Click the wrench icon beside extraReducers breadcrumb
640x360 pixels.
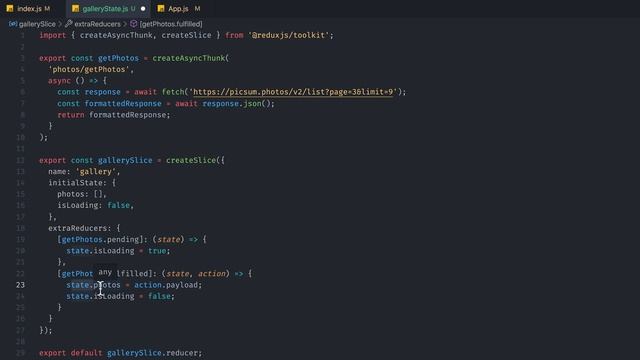point(69,24)
